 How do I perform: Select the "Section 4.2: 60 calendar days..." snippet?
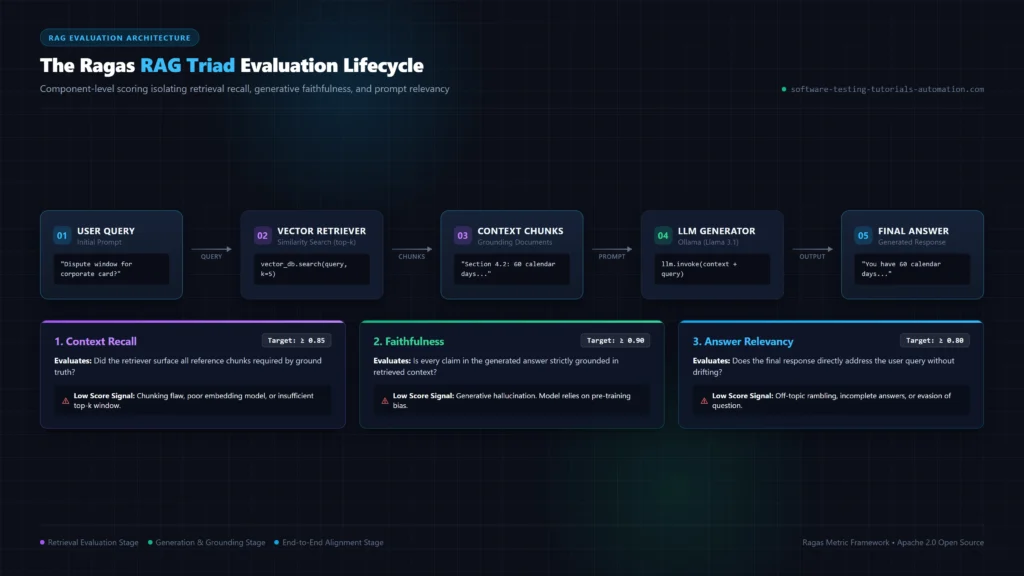click(x=512, y=269)
